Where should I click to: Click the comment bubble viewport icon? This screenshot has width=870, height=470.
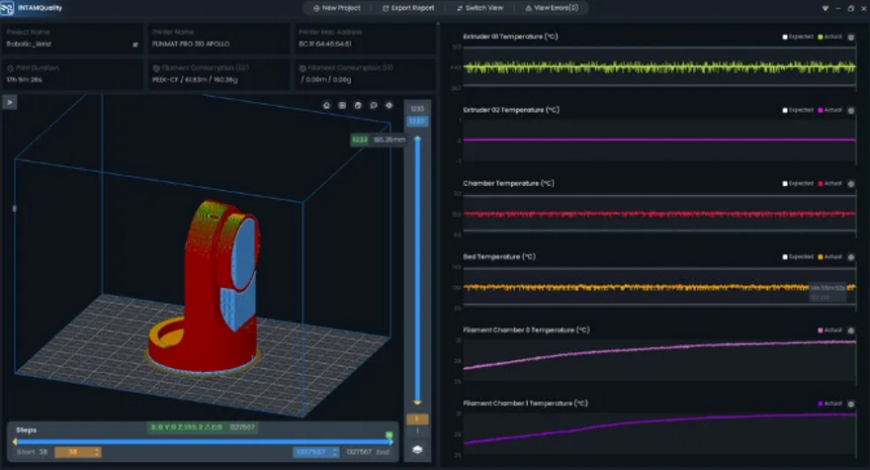pyautogui.click(x=373, y=105)
